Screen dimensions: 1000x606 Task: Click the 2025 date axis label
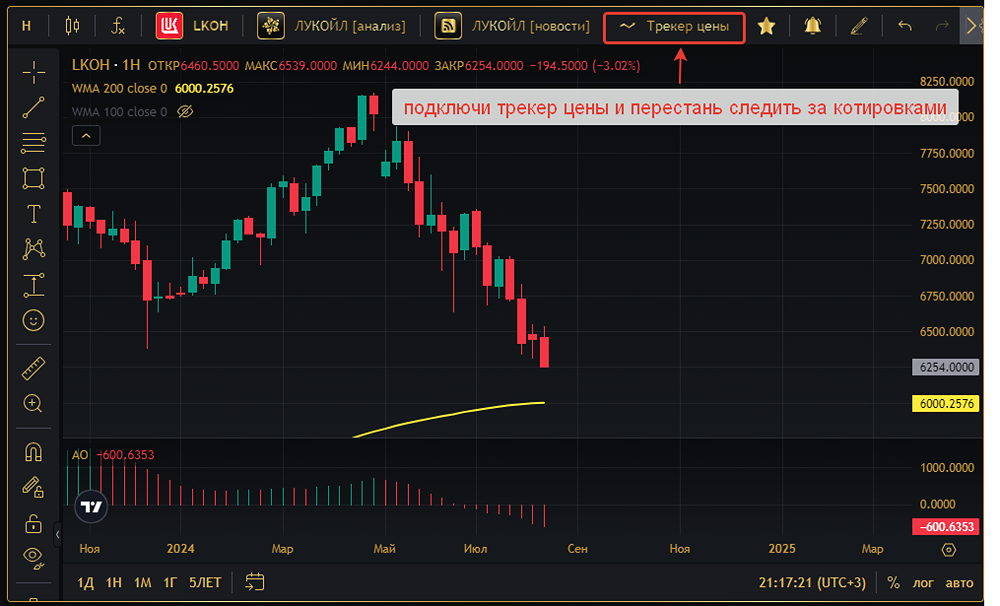782,549
